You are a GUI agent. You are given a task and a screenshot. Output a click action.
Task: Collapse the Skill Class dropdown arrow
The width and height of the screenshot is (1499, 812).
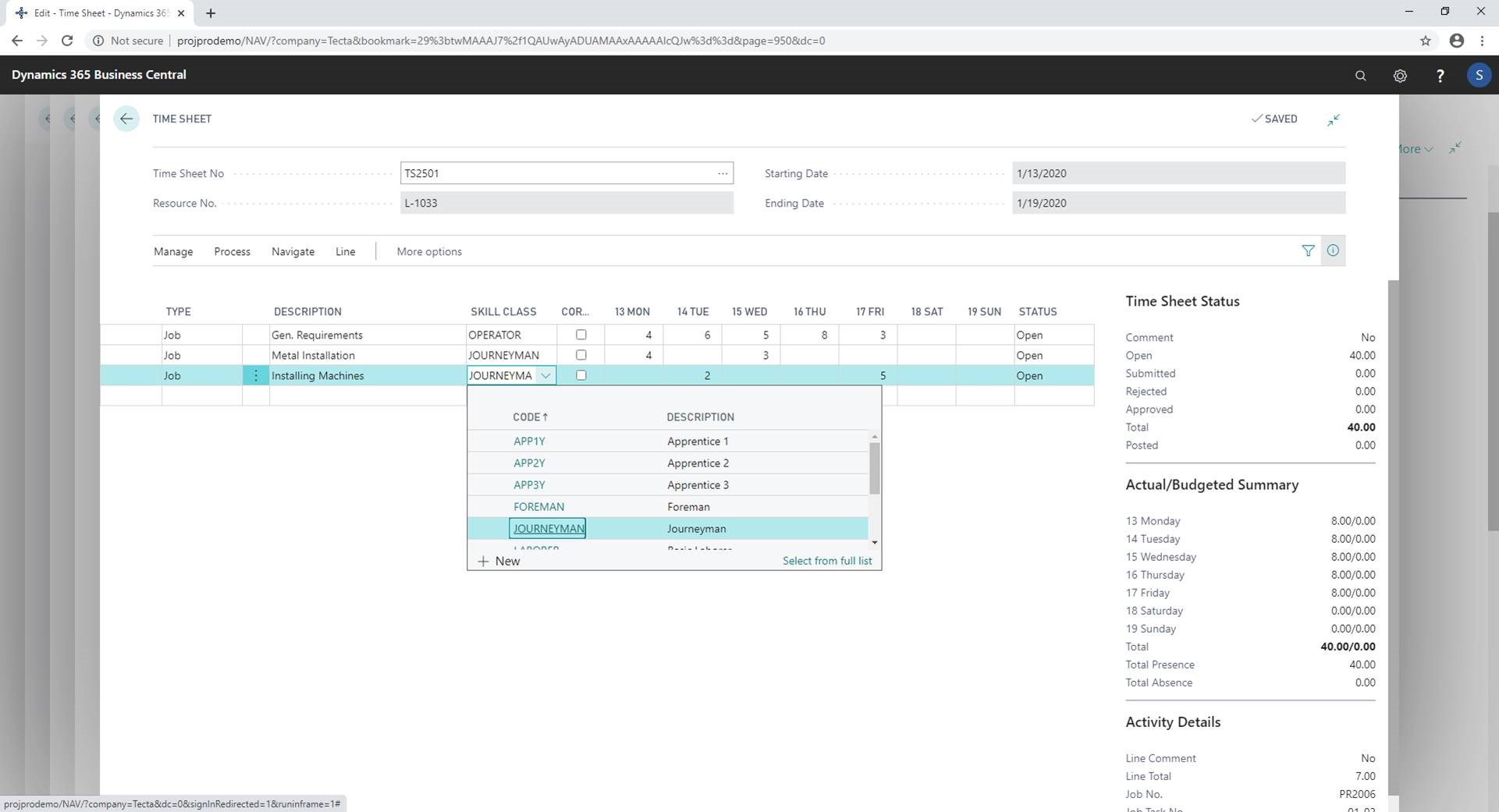click(x=546, y=375)
